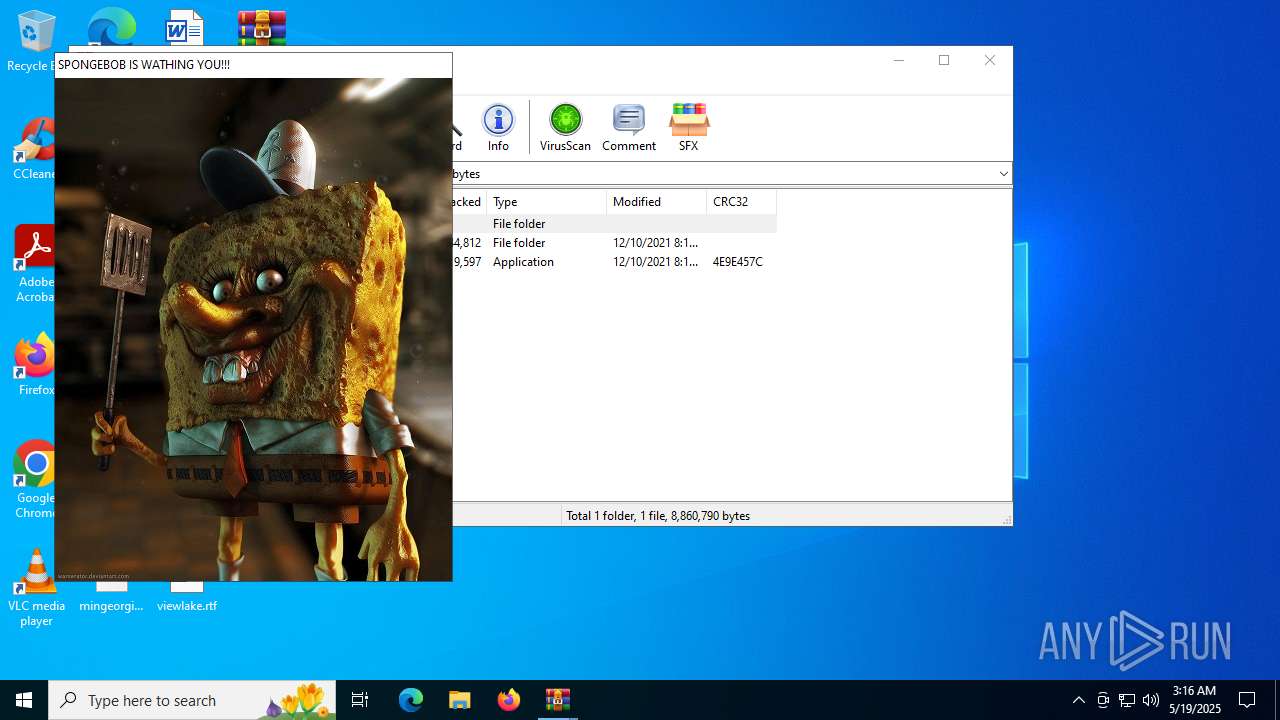Sort by the Modified column header
Screen dimensions: 1280x720
pos(656,202)
